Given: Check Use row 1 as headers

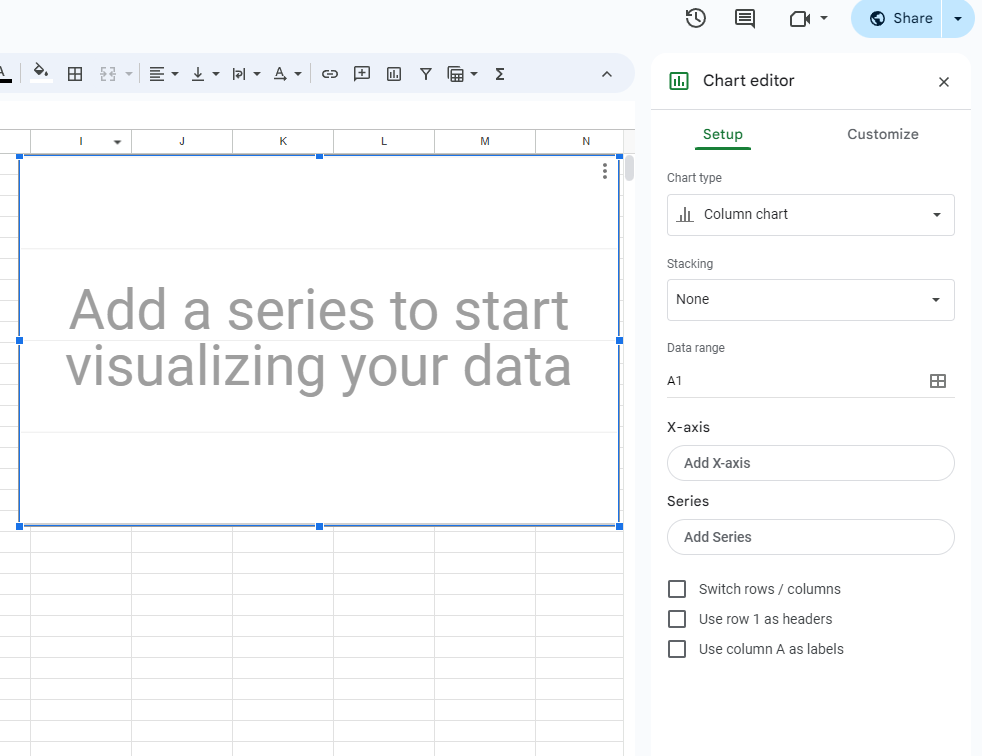Looking at the screenshot, I should pos(677,619).
